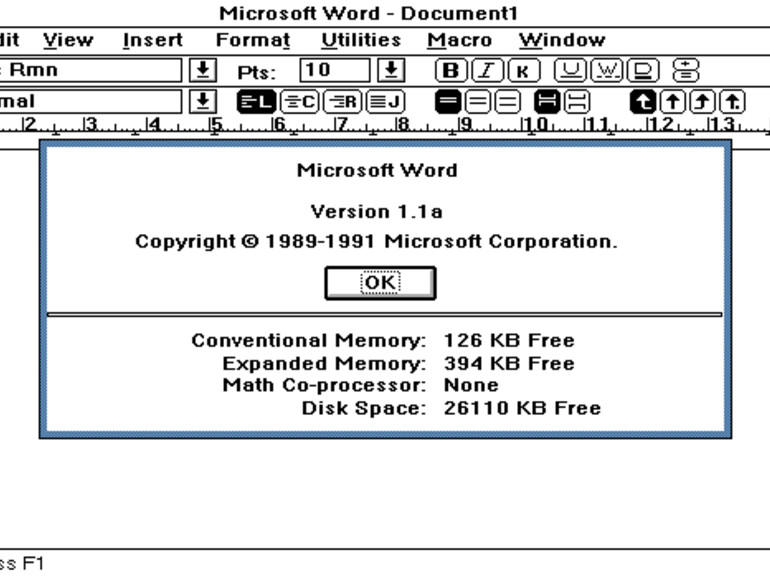770x578 pixels.
Task: Click the superscript/subscript ribbon icon
Action: pyautogui.click(x=686, y=71)
